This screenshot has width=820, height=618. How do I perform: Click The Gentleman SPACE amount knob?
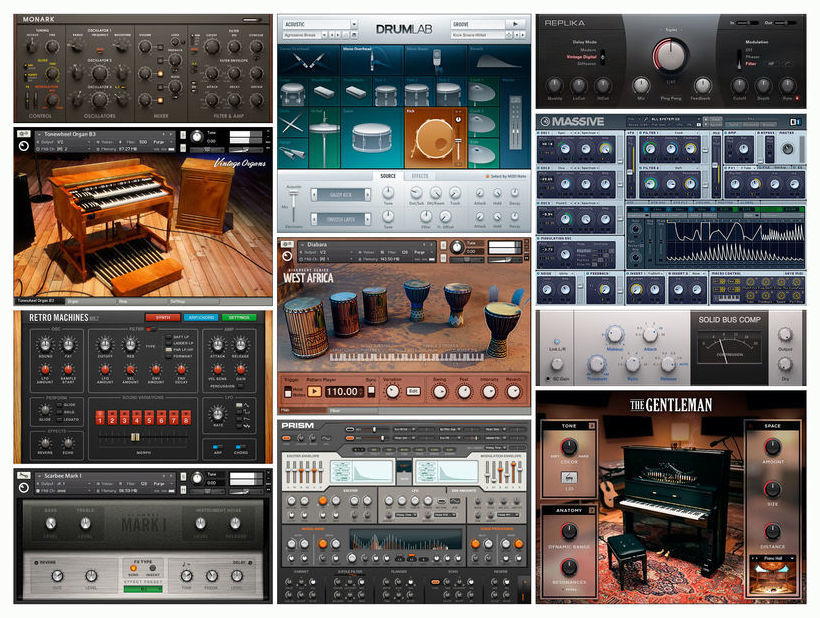coord(772,447)
